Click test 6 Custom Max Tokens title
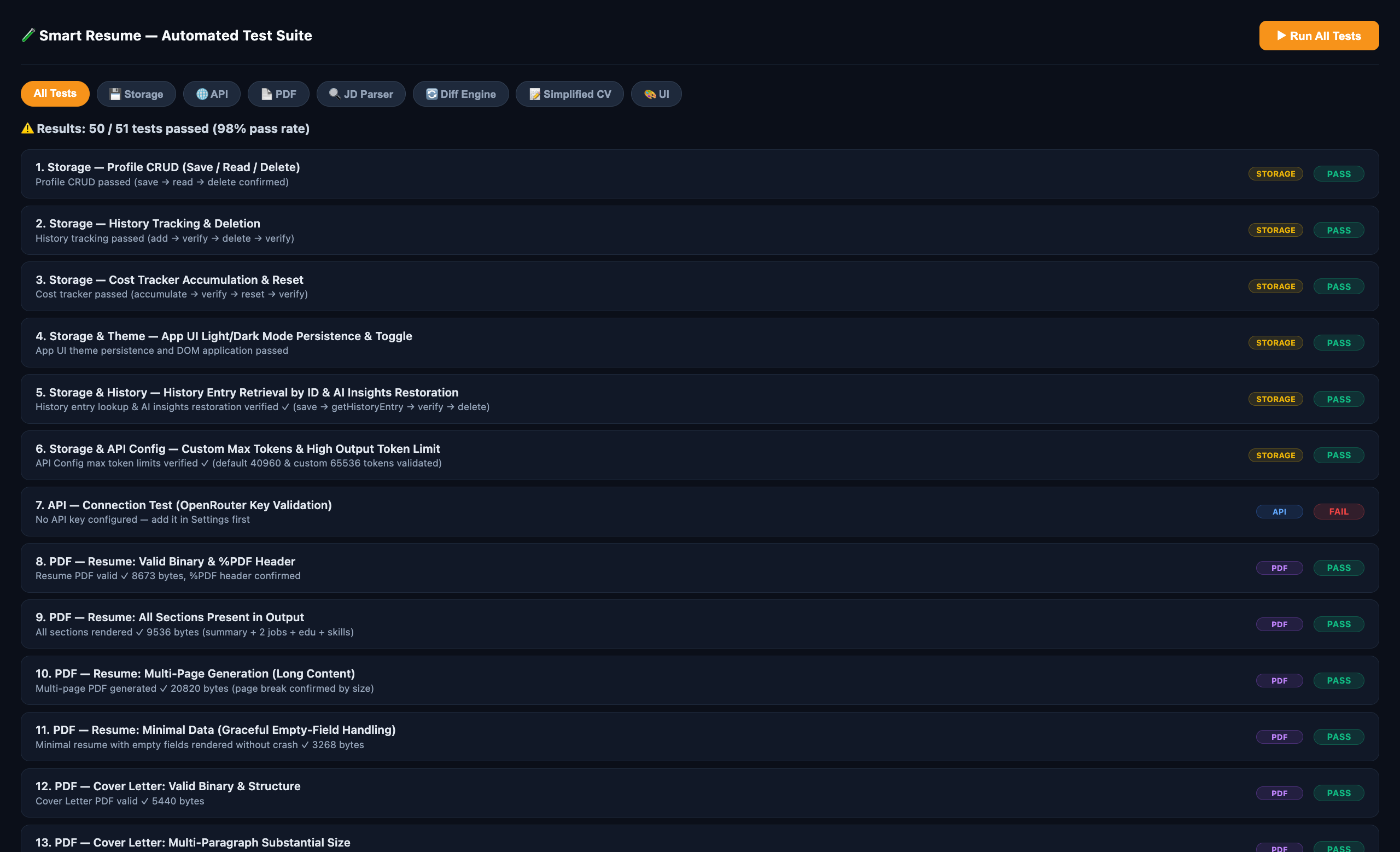1400x852 pixels. click(x=237, y=449)
